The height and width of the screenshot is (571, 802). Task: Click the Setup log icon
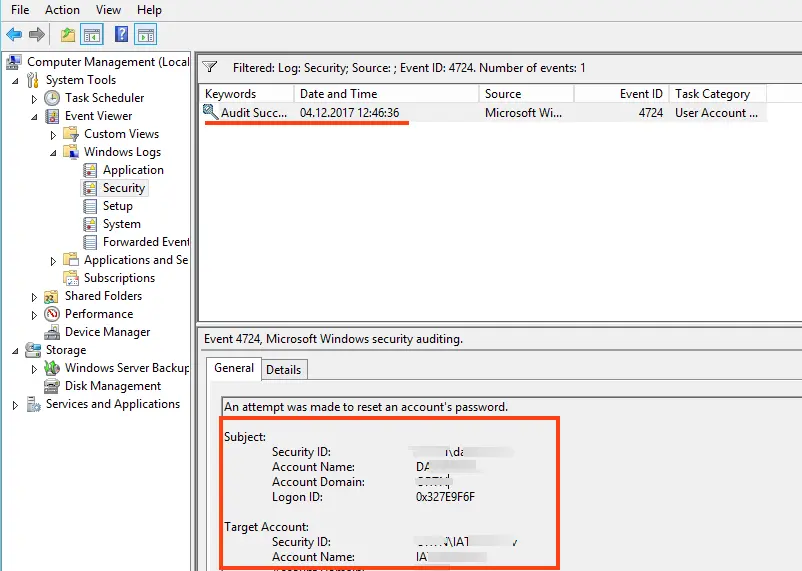(x=90, y=206)
